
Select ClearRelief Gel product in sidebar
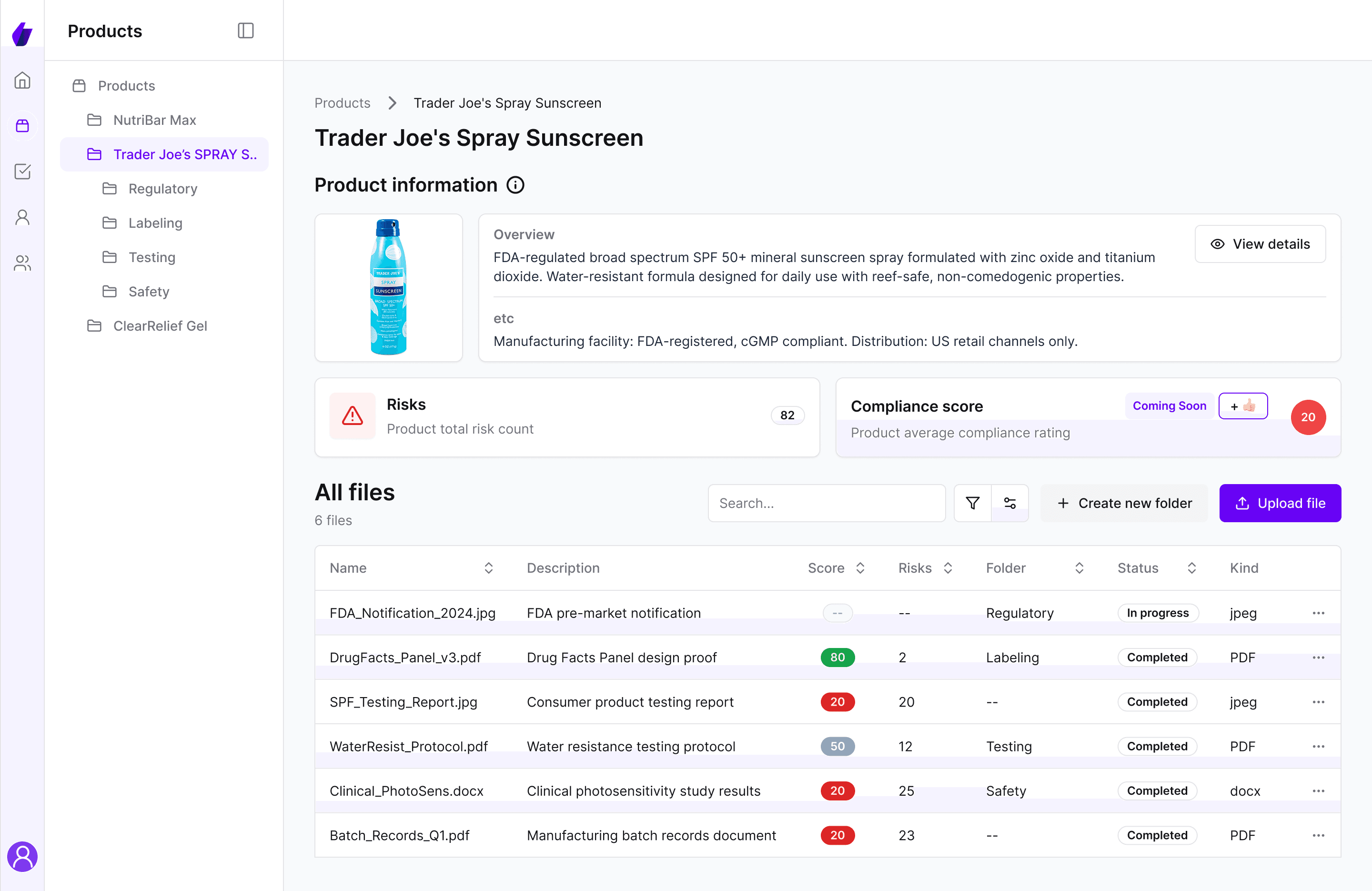pos(160,326)
